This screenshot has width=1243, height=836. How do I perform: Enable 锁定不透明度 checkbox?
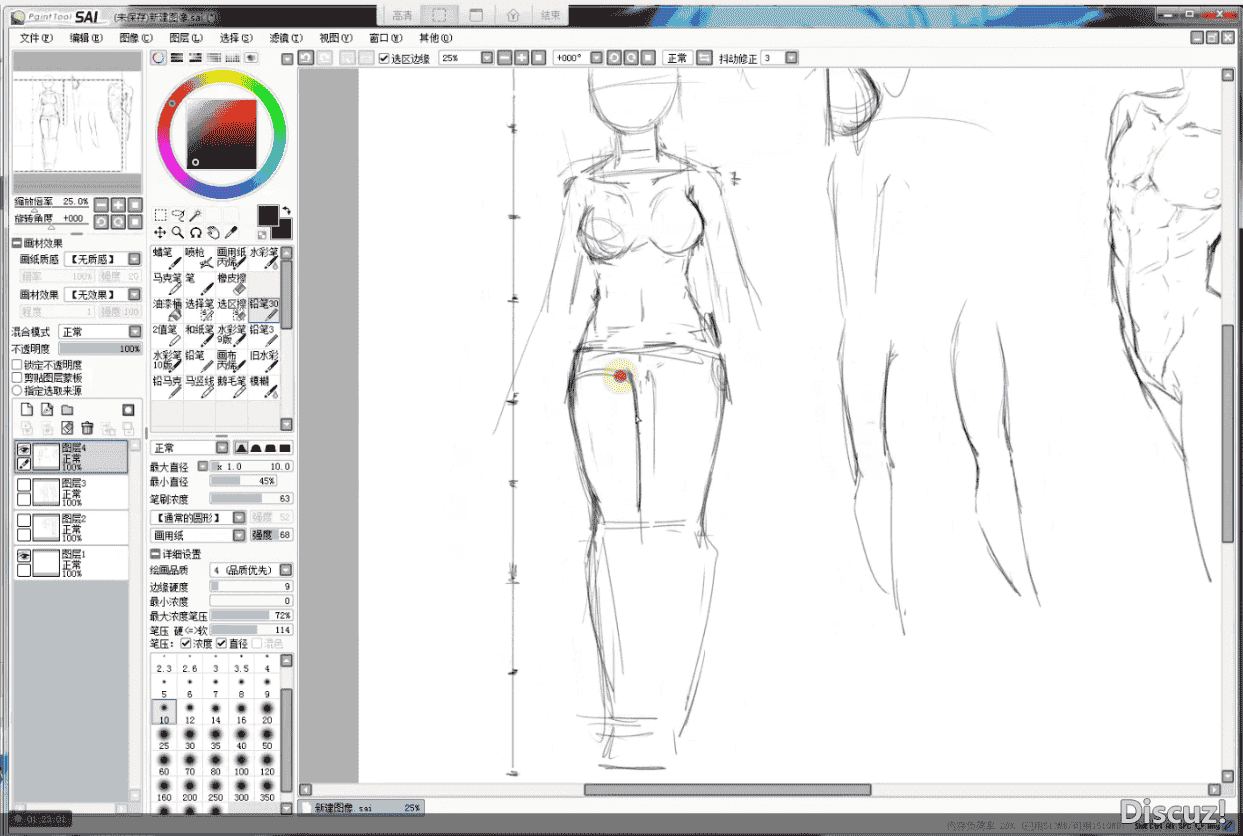click(17, 366)
